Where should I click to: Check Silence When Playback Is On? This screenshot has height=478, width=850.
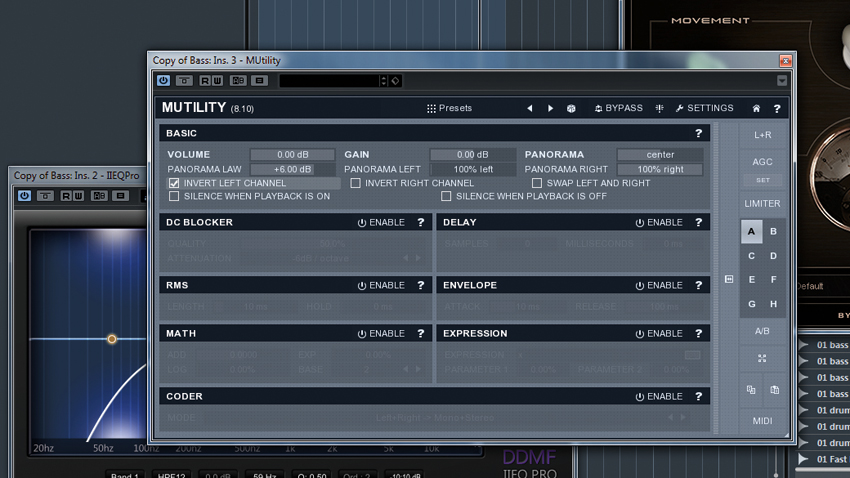click(x=174, y=196)
